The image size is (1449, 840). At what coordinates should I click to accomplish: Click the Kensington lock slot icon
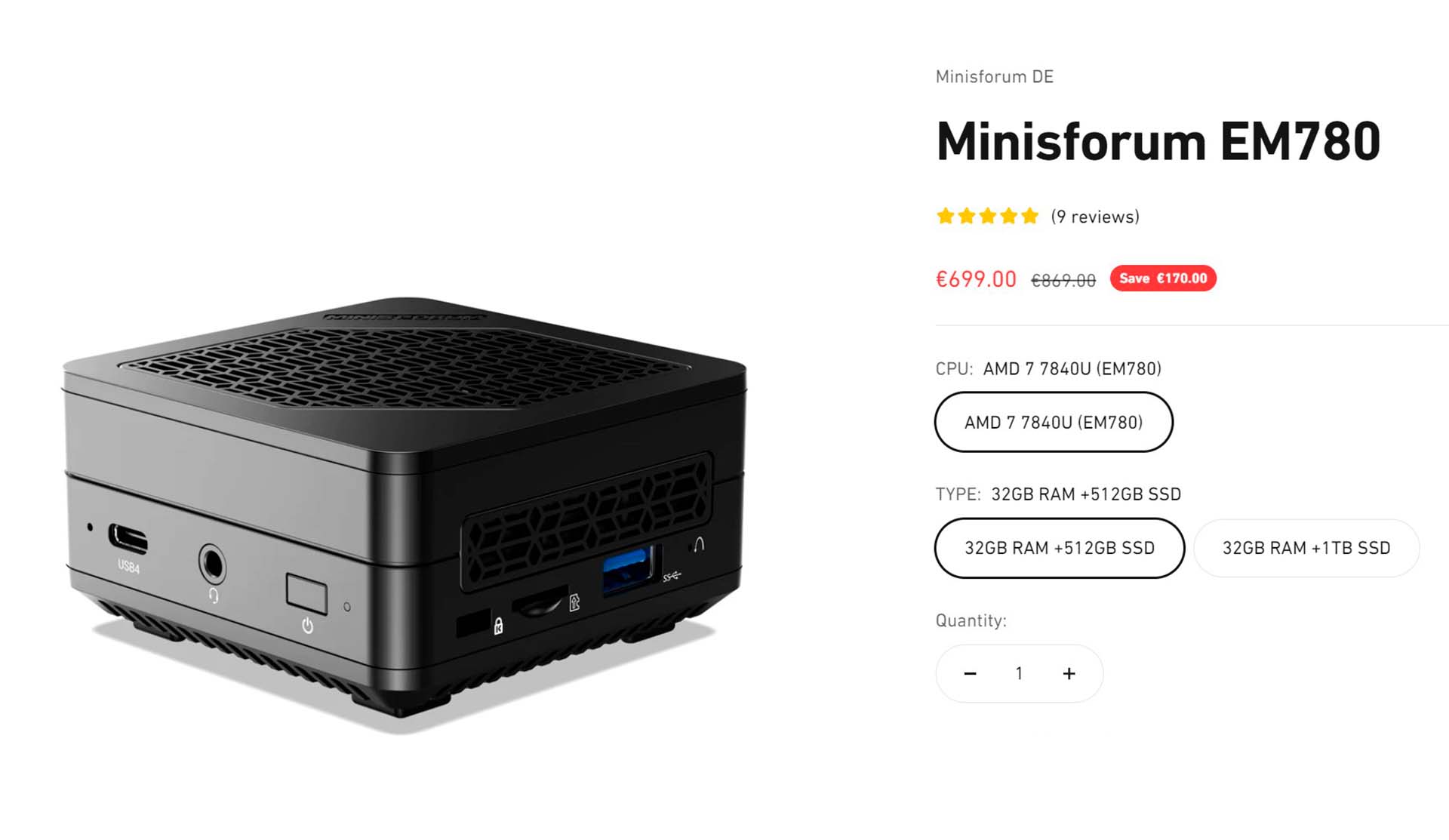click(x=498, y=626)
